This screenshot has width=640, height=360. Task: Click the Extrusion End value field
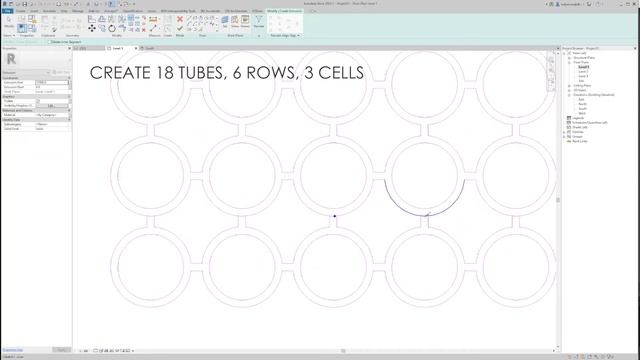point(51,82)
